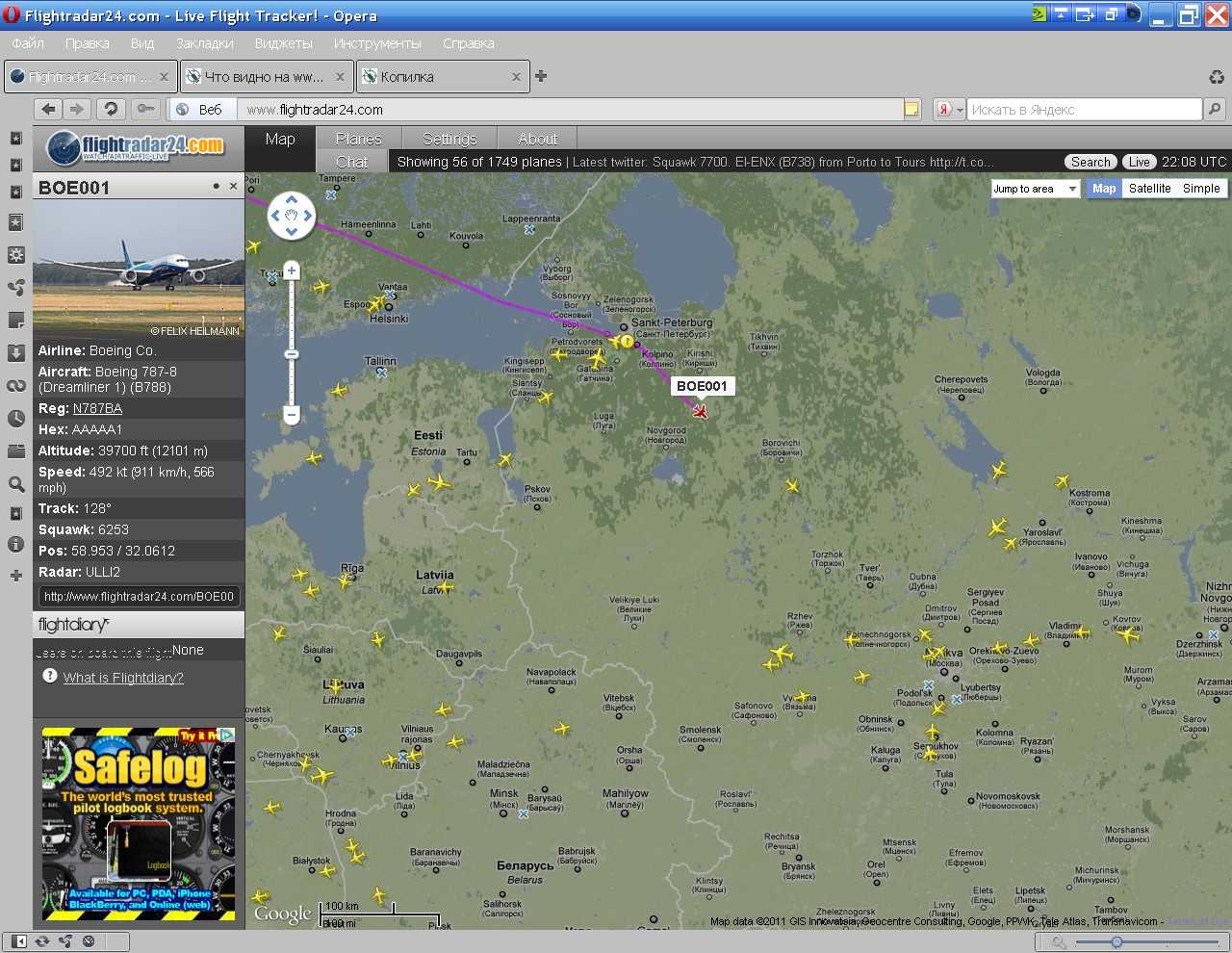
Task: Open a new tab with plus icon
Action: pyautogui.click(x=541, y=76)
